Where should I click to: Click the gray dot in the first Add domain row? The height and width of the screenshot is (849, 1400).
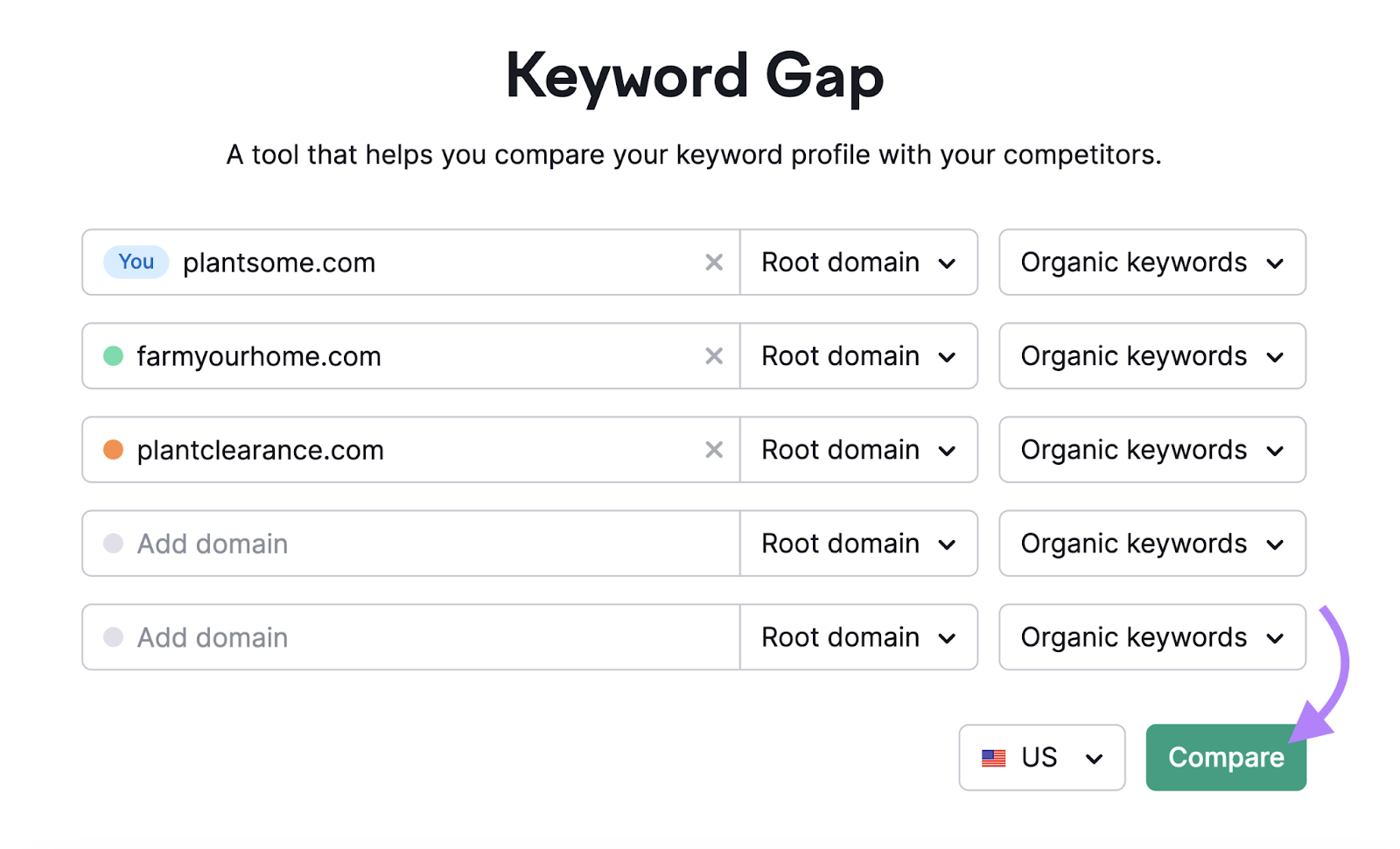point(113,544)
